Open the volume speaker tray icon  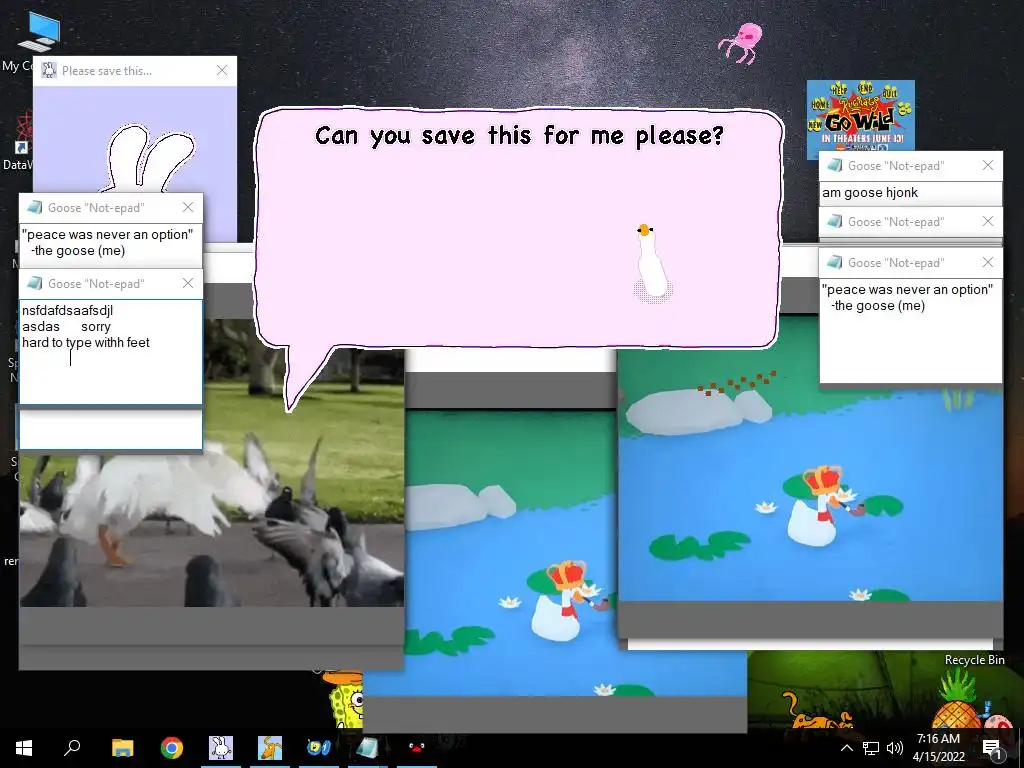click(x=895, y=748)
